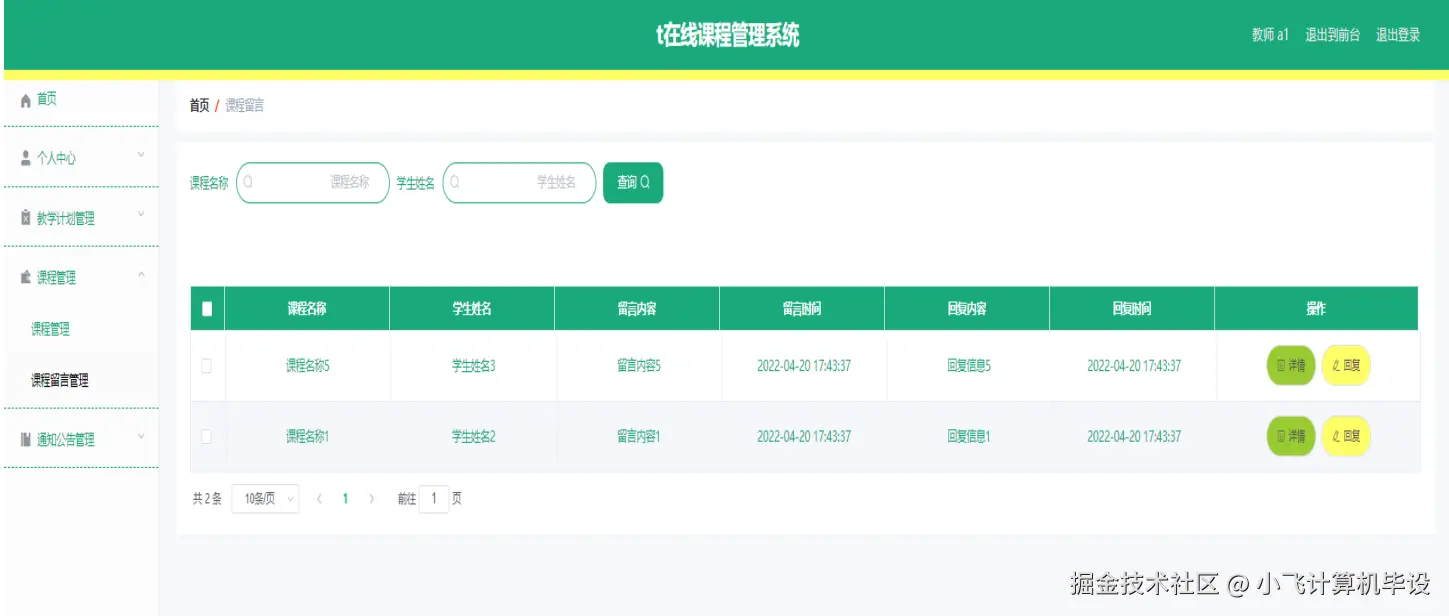Expand the 通知公告管理 menu chevron
The width and height of the screenshot is (1449, 616).
tap(141, 436)
